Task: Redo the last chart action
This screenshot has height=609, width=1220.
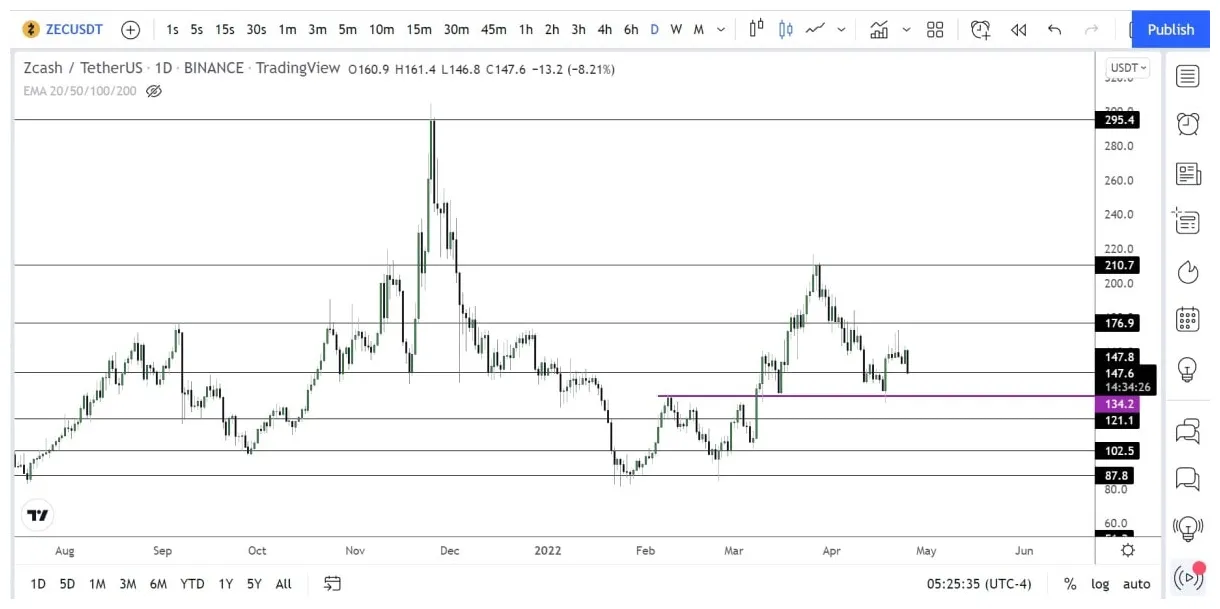Action: click(x=1091, y=29)
